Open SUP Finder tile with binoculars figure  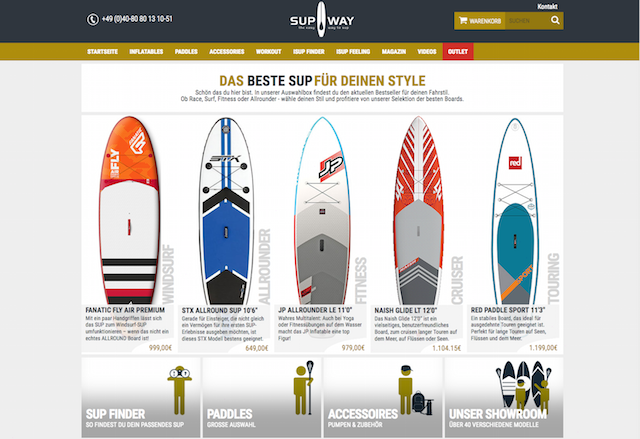[x=141, y=397]
